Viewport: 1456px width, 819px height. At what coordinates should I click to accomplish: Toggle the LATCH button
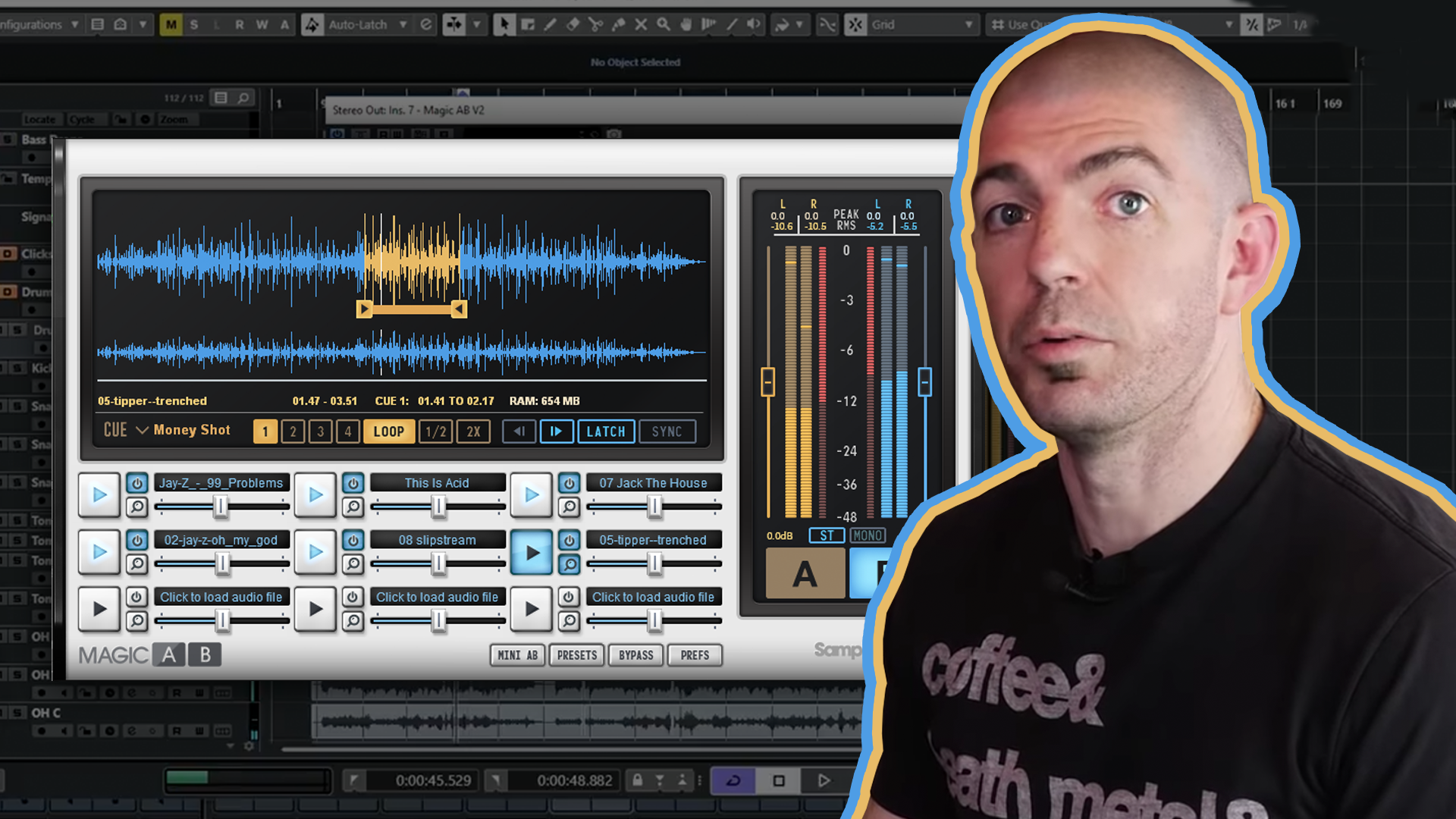606,431
